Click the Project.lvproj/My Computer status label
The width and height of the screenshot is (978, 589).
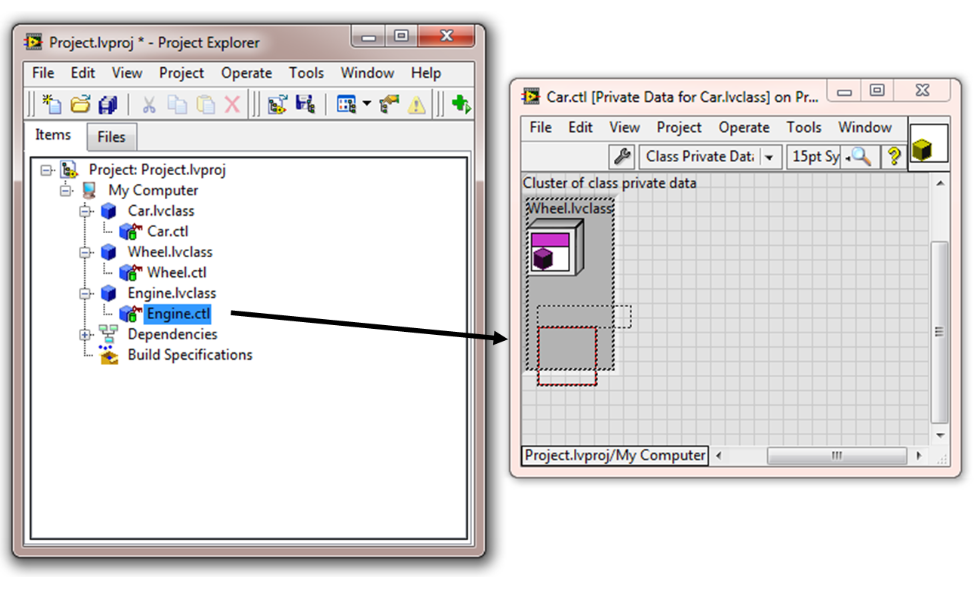click(x=615, y=455)
